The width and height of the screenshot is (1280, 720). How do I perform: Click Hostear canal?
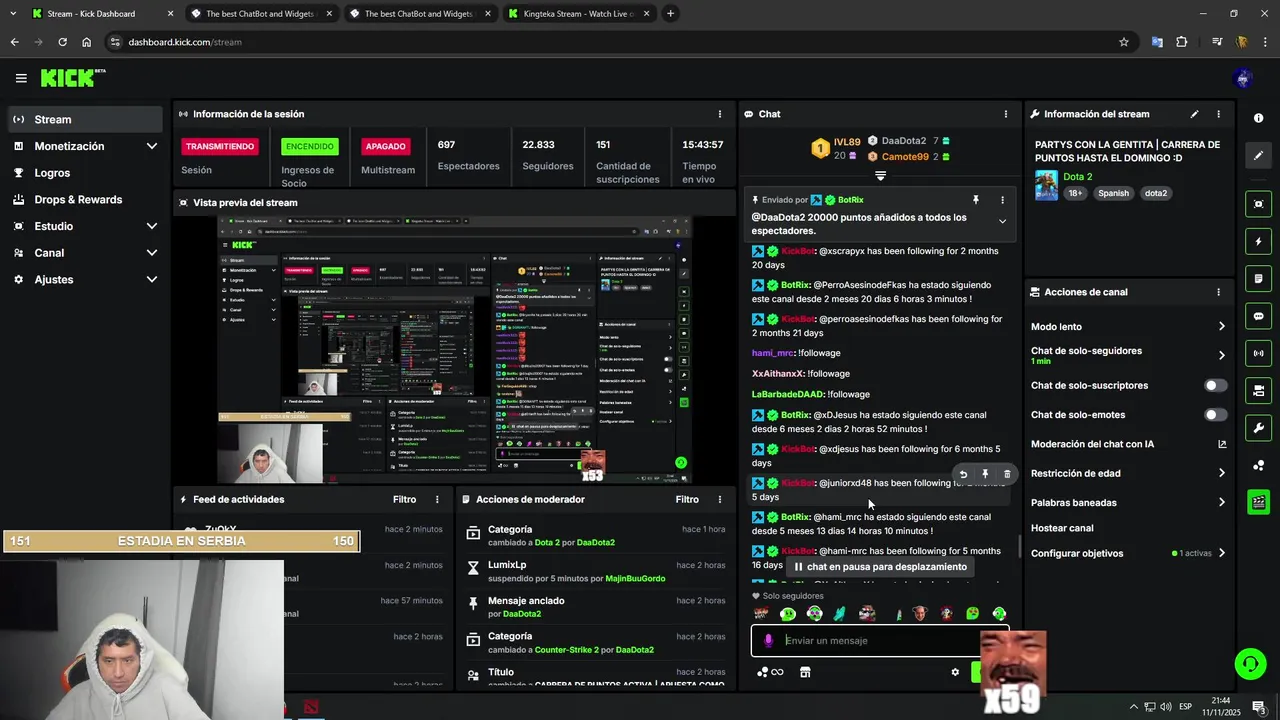pos(1062,528)
